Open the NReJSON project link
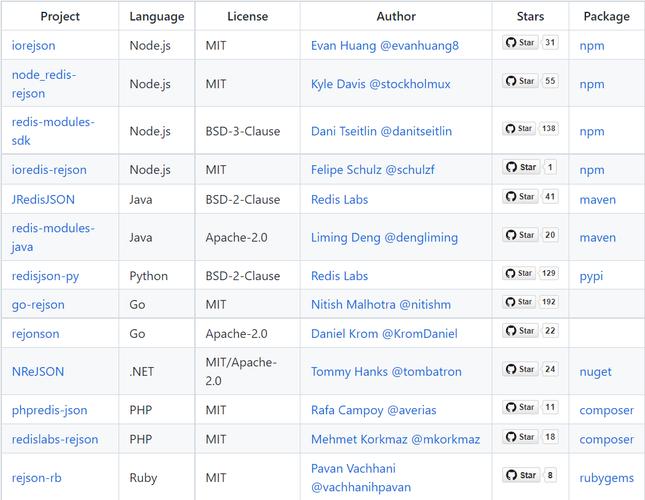This screenshot has width=645, height=500. 38,372
